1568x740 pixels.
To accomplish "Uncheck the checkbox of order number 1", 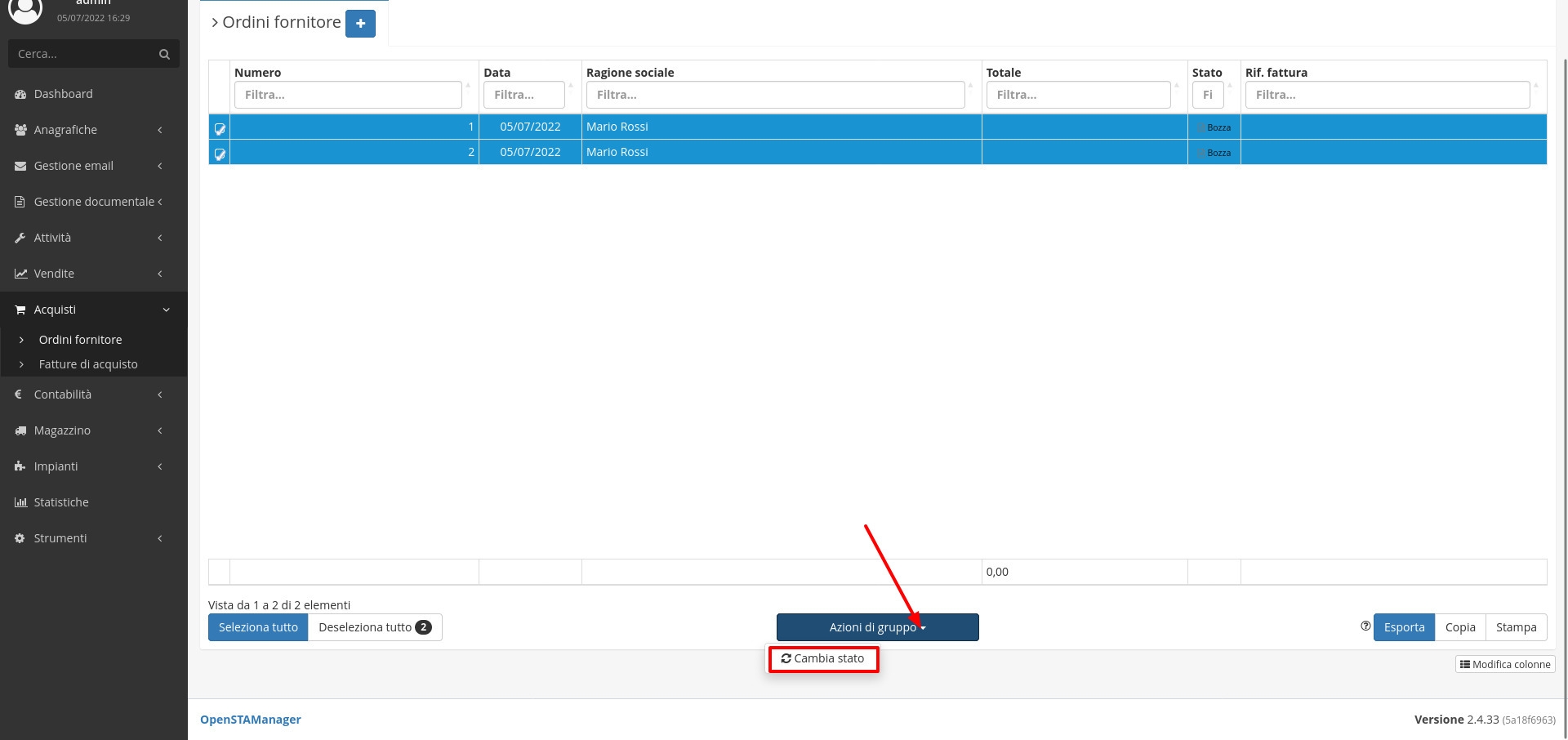I will [220, 128].
